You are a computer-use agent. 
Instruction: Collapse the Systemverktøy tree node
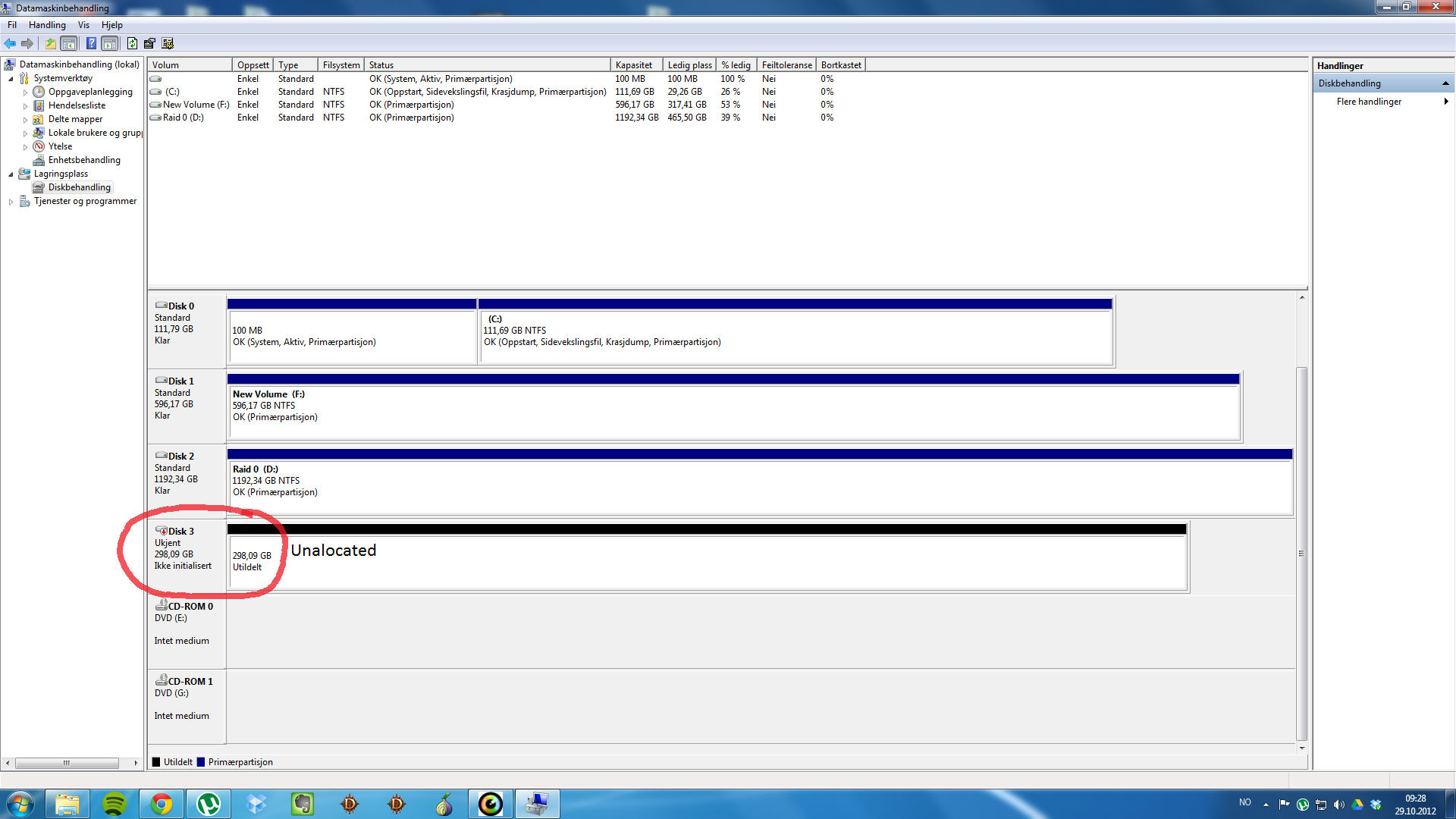pos(11,79)
